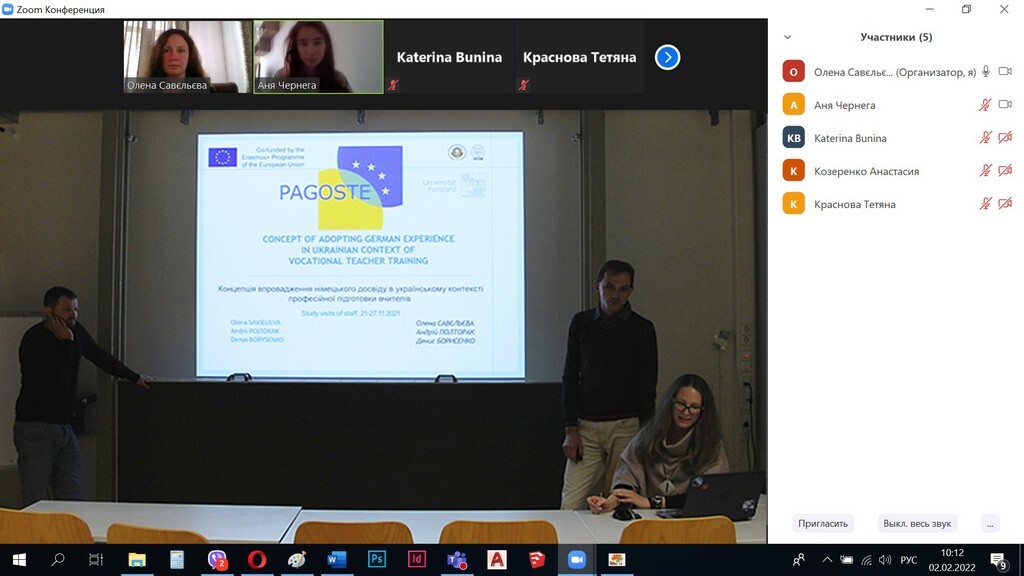Open the more options ellipsis button
This screenshot has height=576, width=1024.
coord(990,523)
